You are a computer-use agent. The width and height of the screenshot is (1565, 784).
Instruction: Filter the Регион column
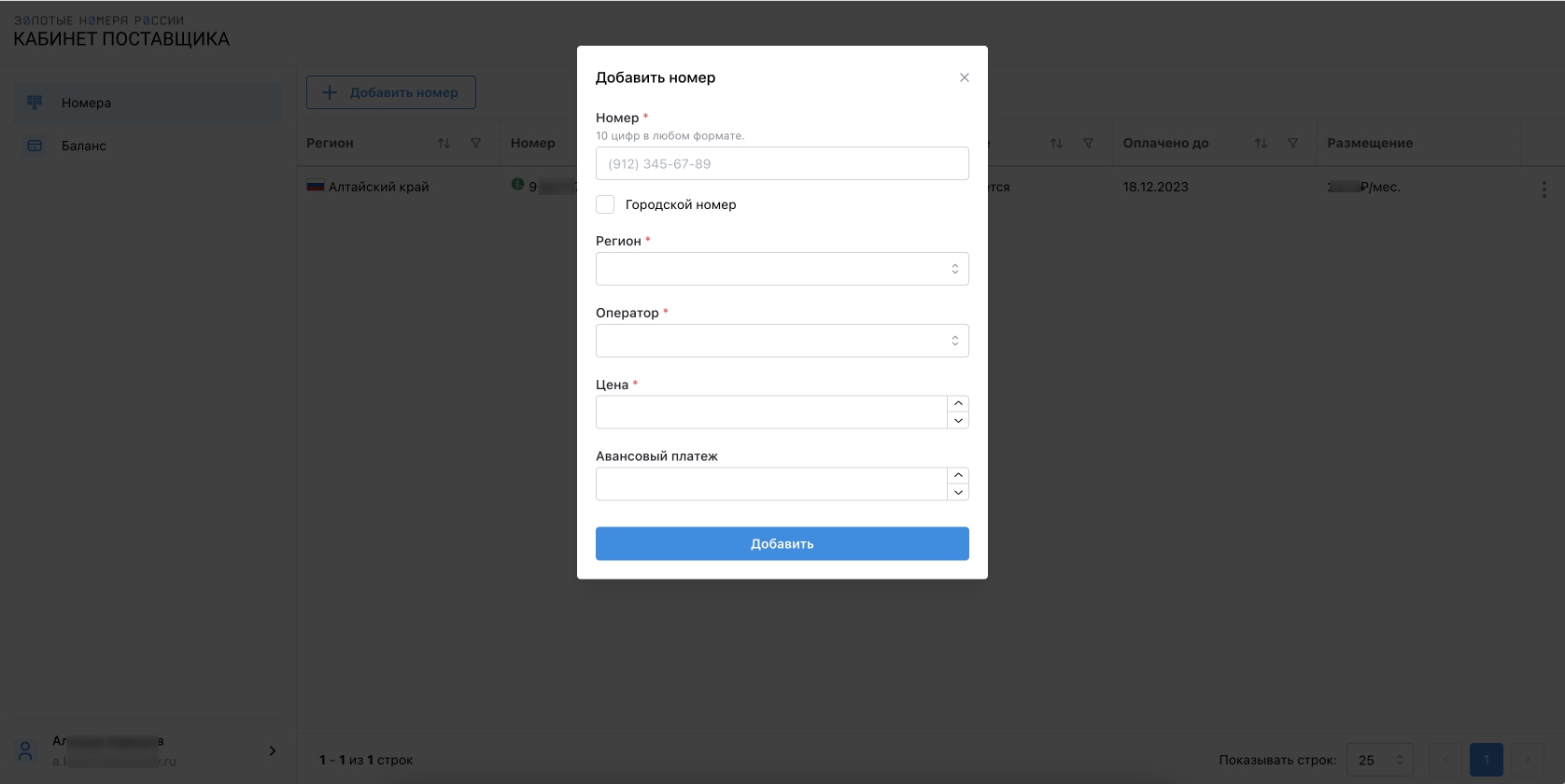click(476, 143)
